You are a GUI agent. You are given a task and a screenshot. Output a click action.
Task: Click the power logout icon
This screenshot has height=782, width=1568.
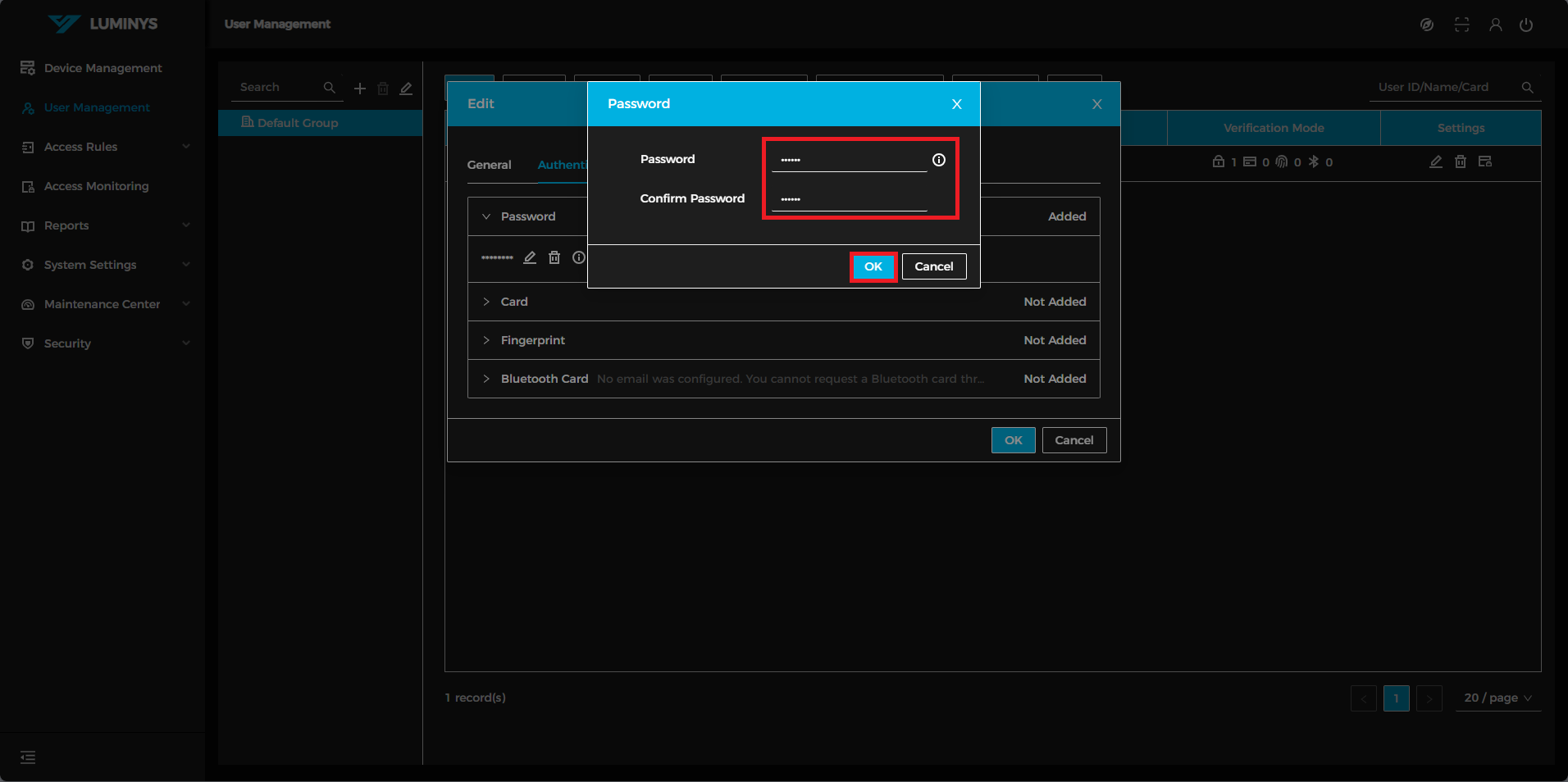click(1526, 25)
